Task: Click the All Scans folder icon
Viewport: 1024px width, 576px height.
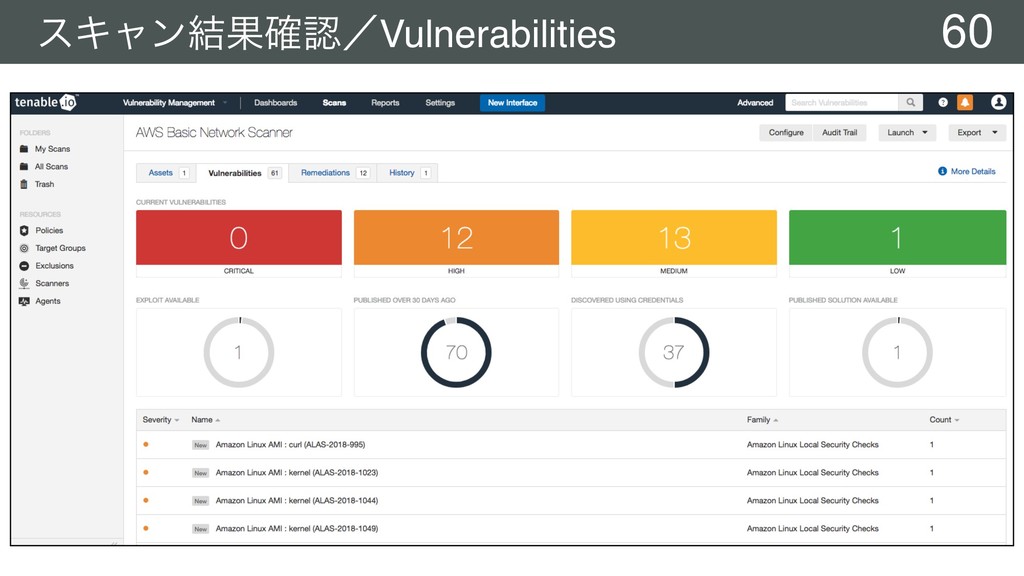Action: (24, 167)
